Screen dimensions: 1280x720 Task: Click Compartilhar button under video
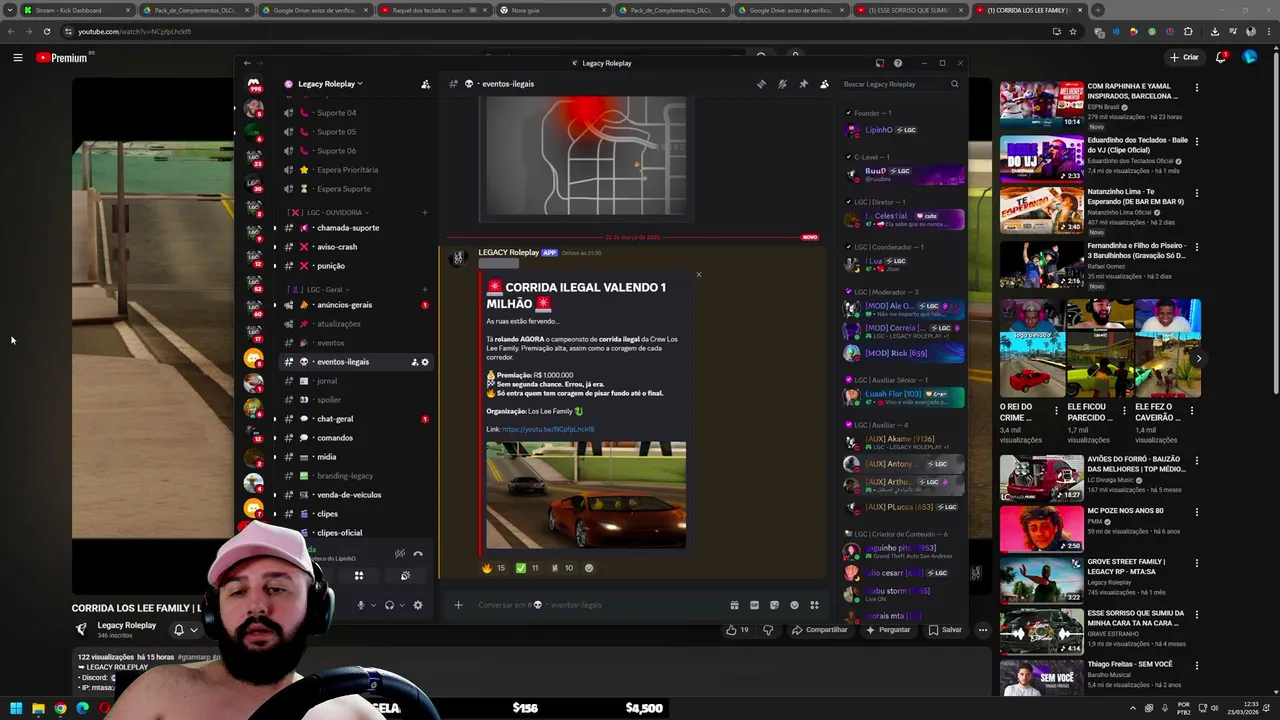click(x=819, y=630)
